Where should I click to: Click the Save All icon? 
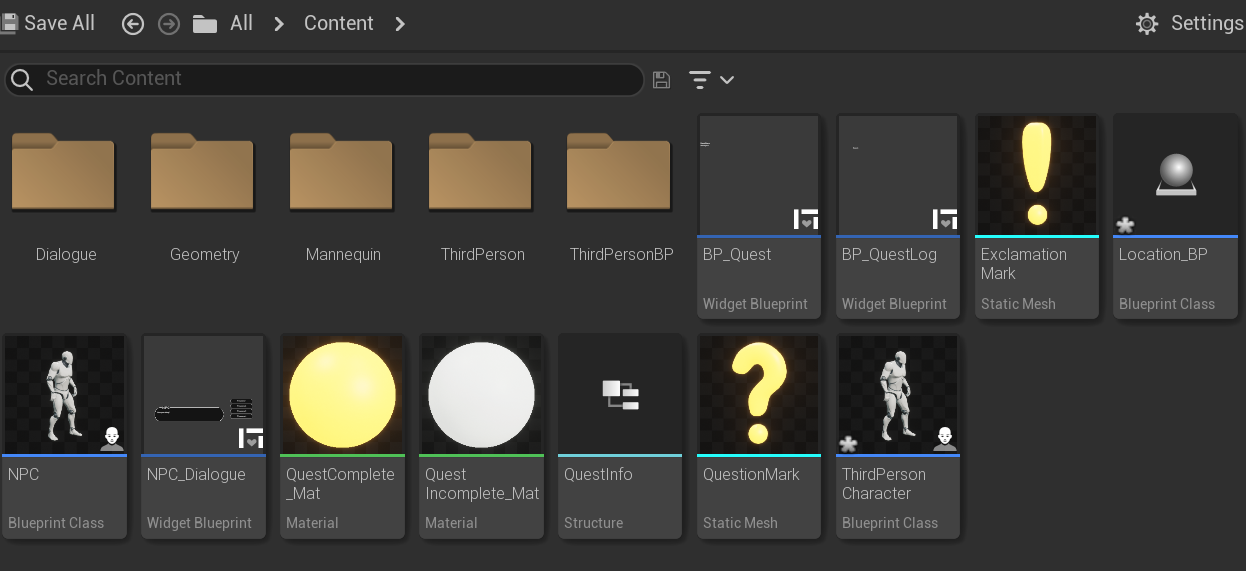[10, 23]
